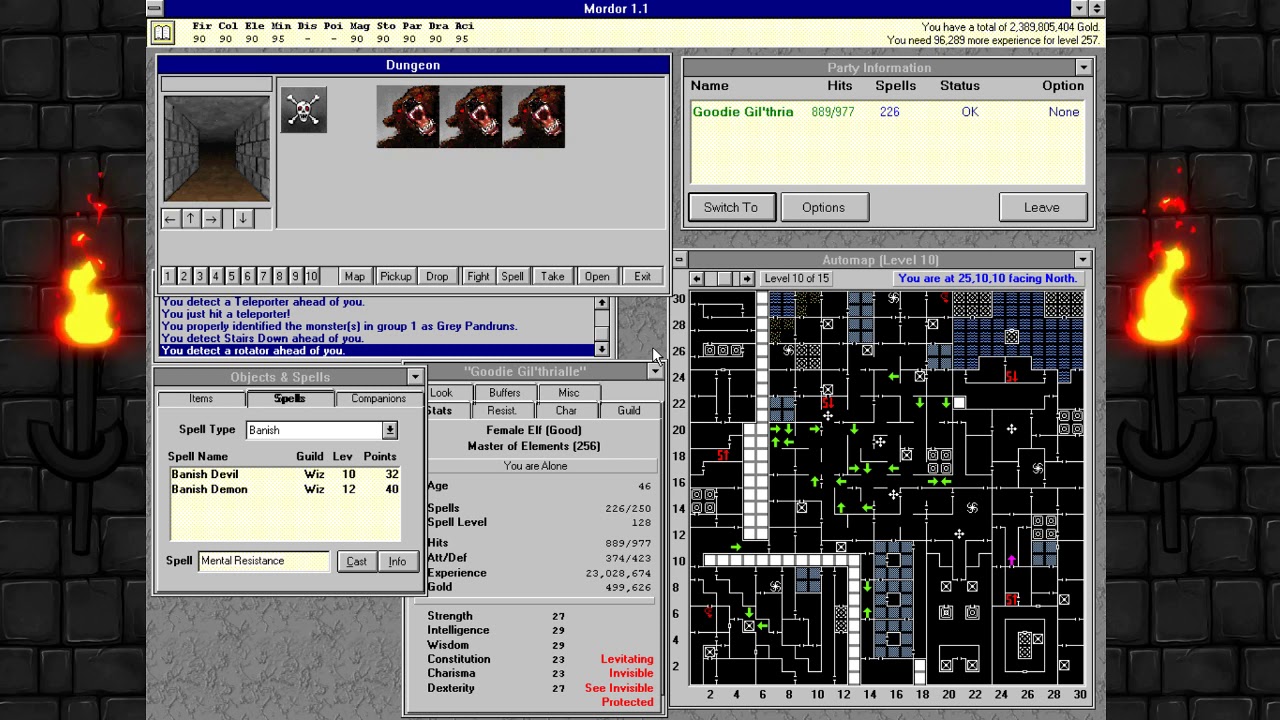Image resolution: width=1280 pixels, height=720 pixels.
Task: Show next Automap level with right arrow
Action: [747, 279]
